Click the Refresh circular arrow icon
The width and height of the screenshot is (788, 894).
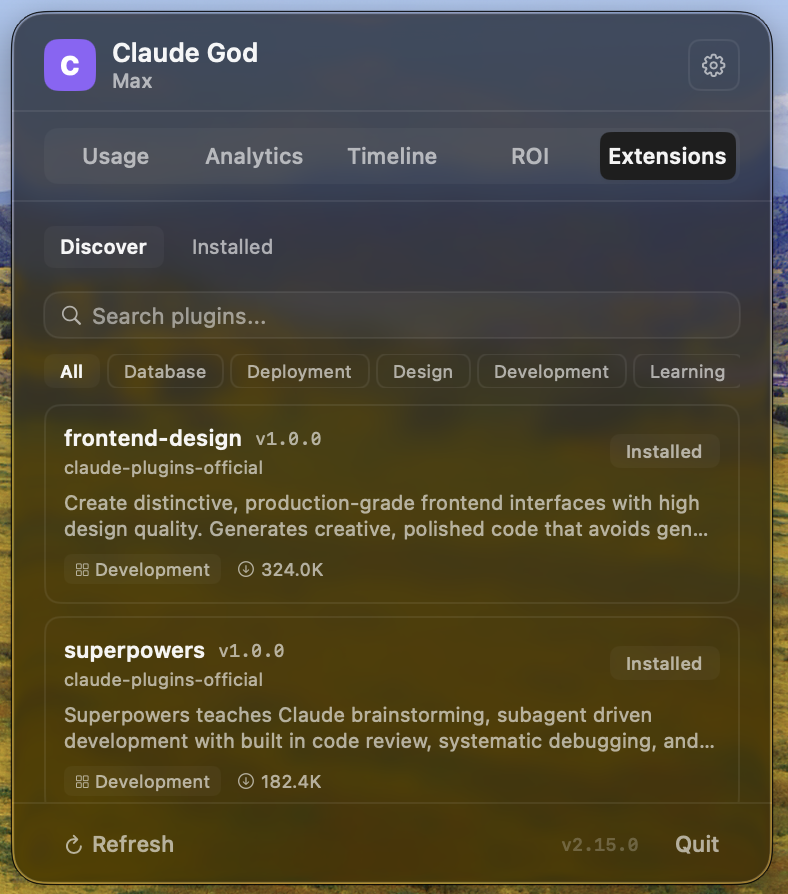coord(71,844)
